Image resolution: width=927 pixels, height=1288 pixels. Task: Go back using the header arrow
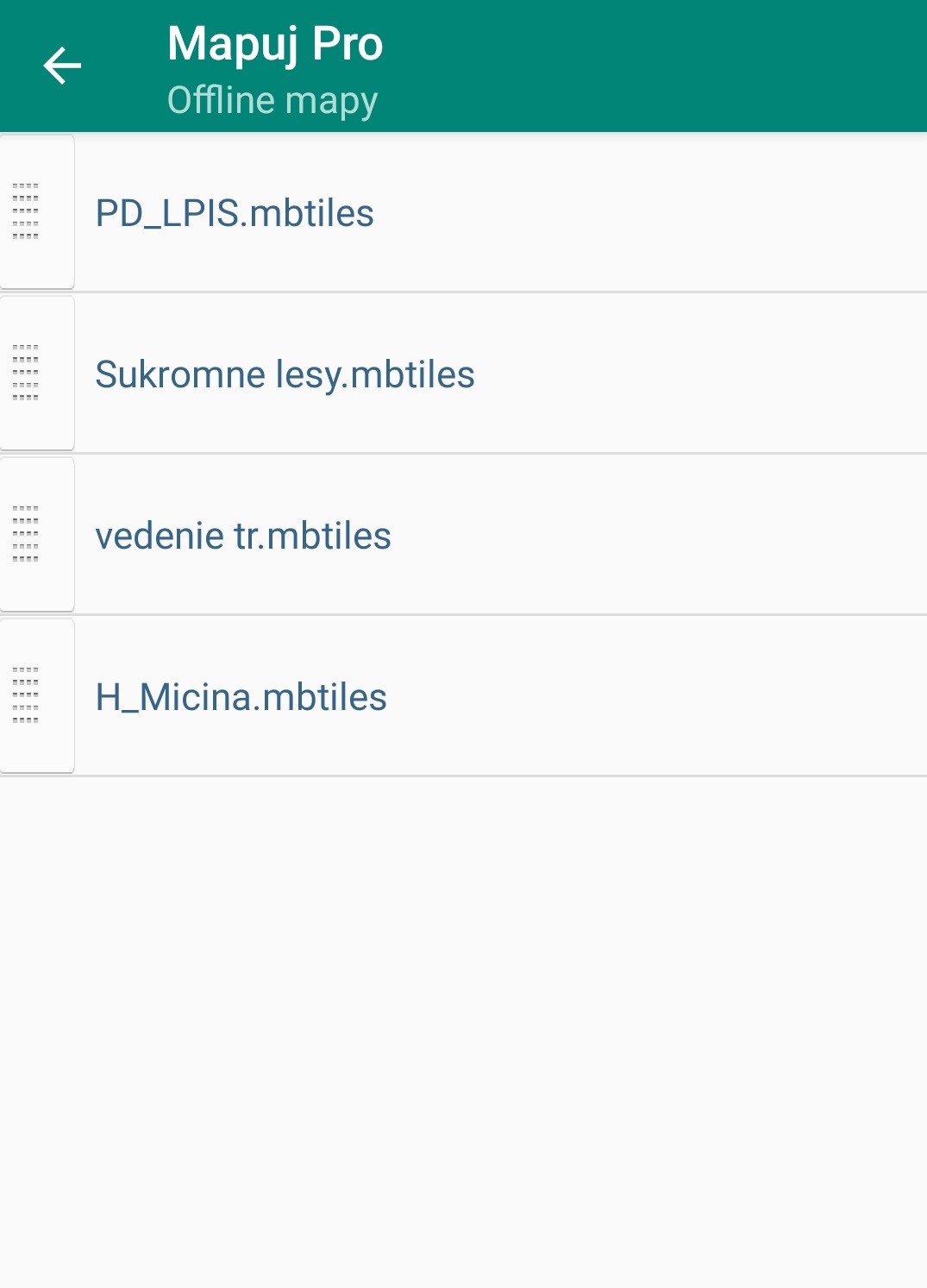62,66
